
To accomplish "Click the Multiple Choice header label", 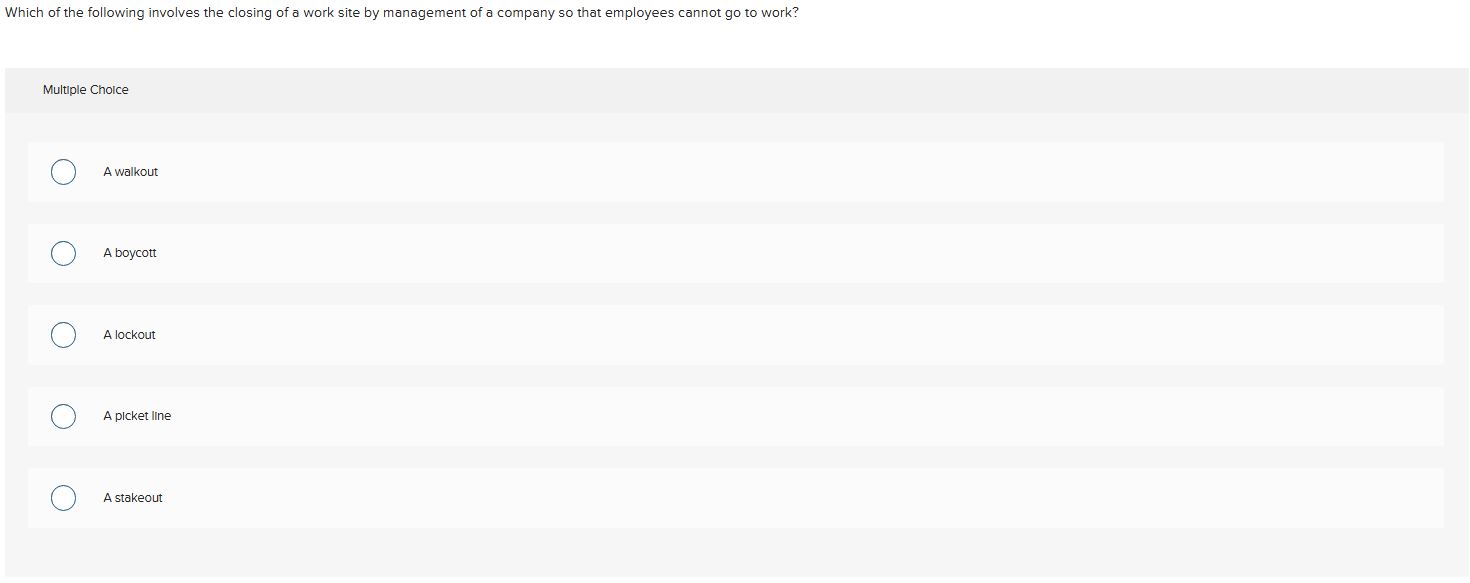I will (86, 89).
